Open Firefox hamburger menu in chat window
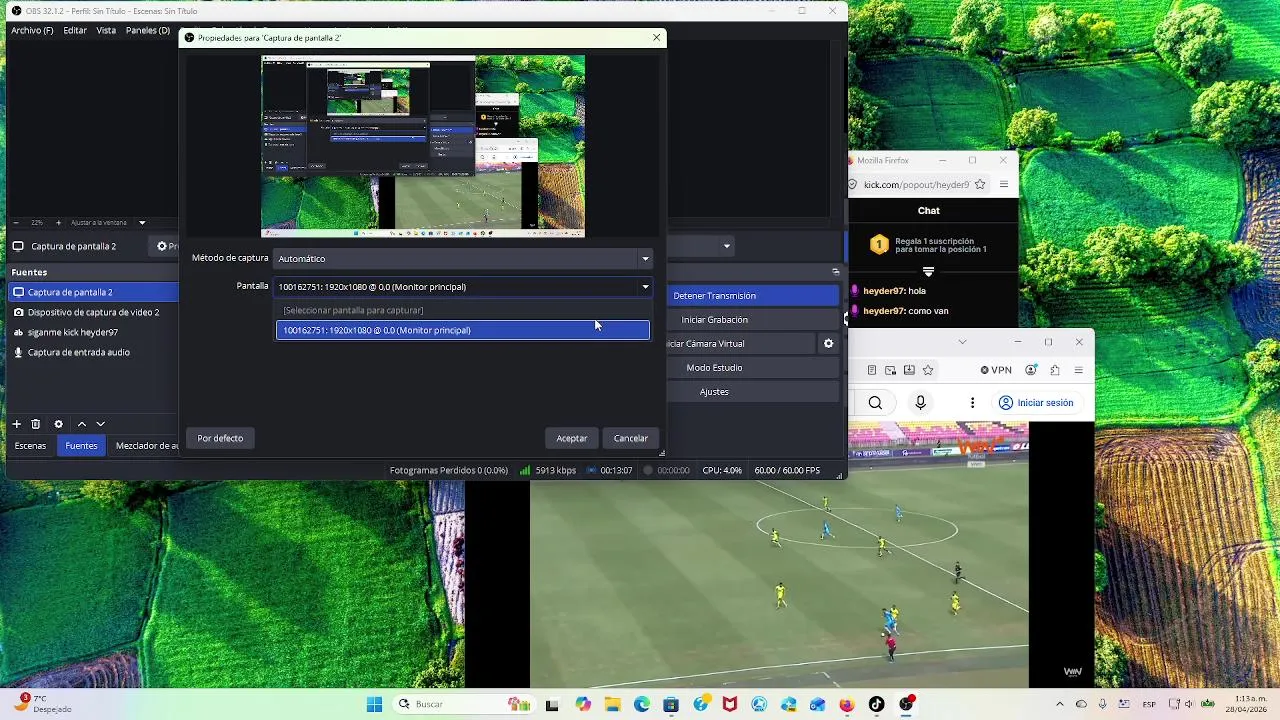 click(1004, 184)
